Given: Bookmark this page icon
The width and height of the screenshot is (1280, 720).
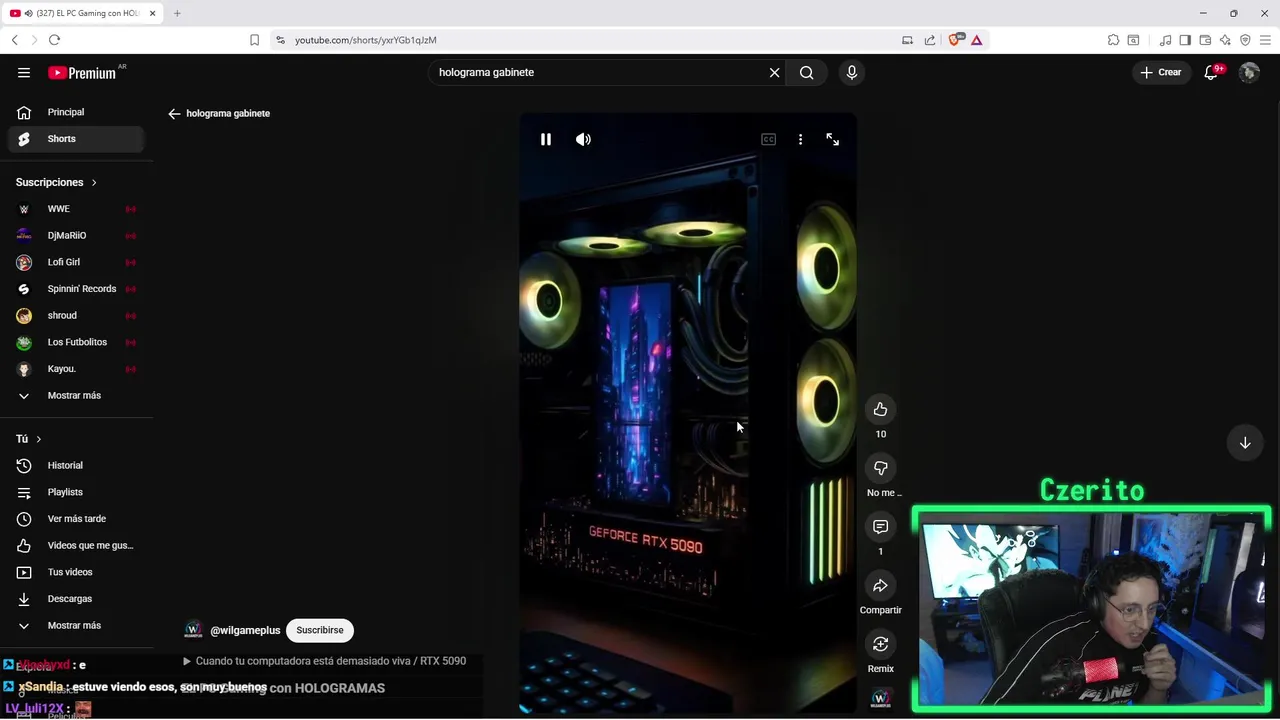Looking at the screenshot, I should click(254, 40).
